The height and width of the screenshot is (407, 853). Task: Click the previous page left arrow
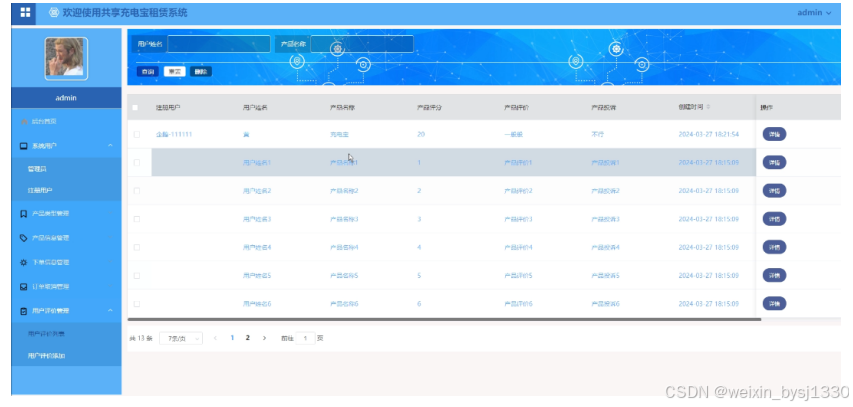pos(215,338)
